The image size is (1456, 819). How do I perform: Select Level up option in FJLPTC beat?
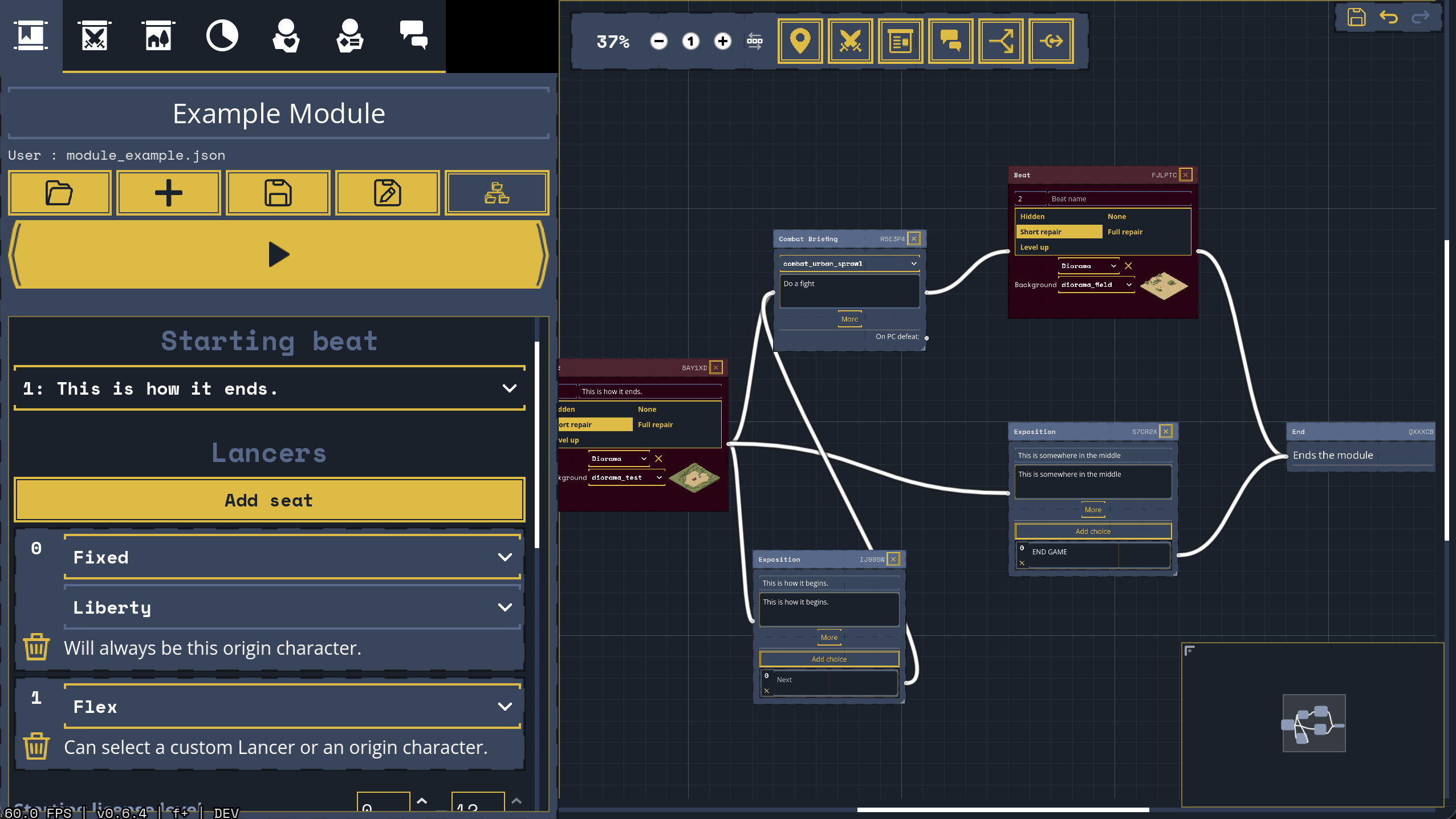[1034, 247]
